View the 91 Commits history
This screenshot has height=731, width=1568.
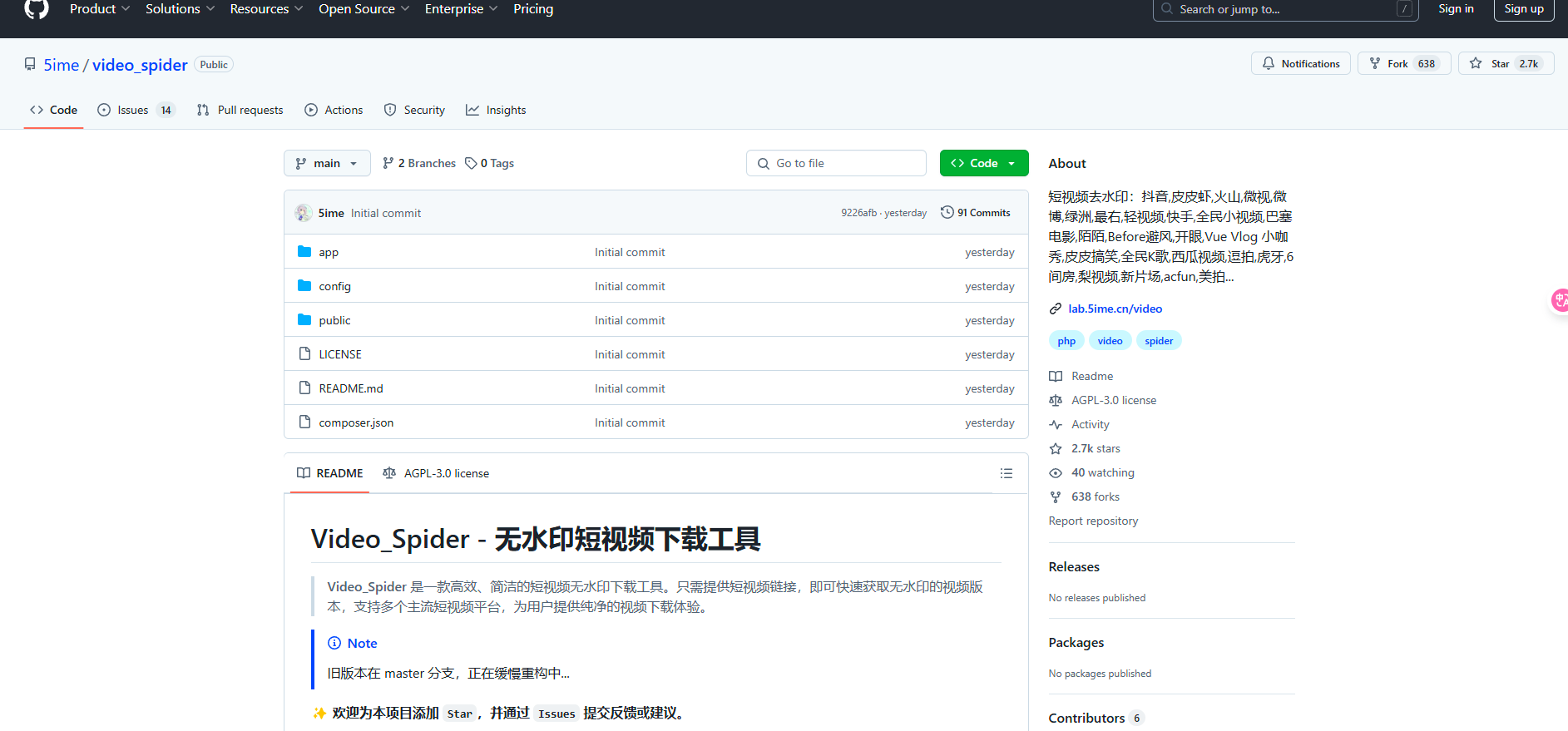(x=975, y=213)
